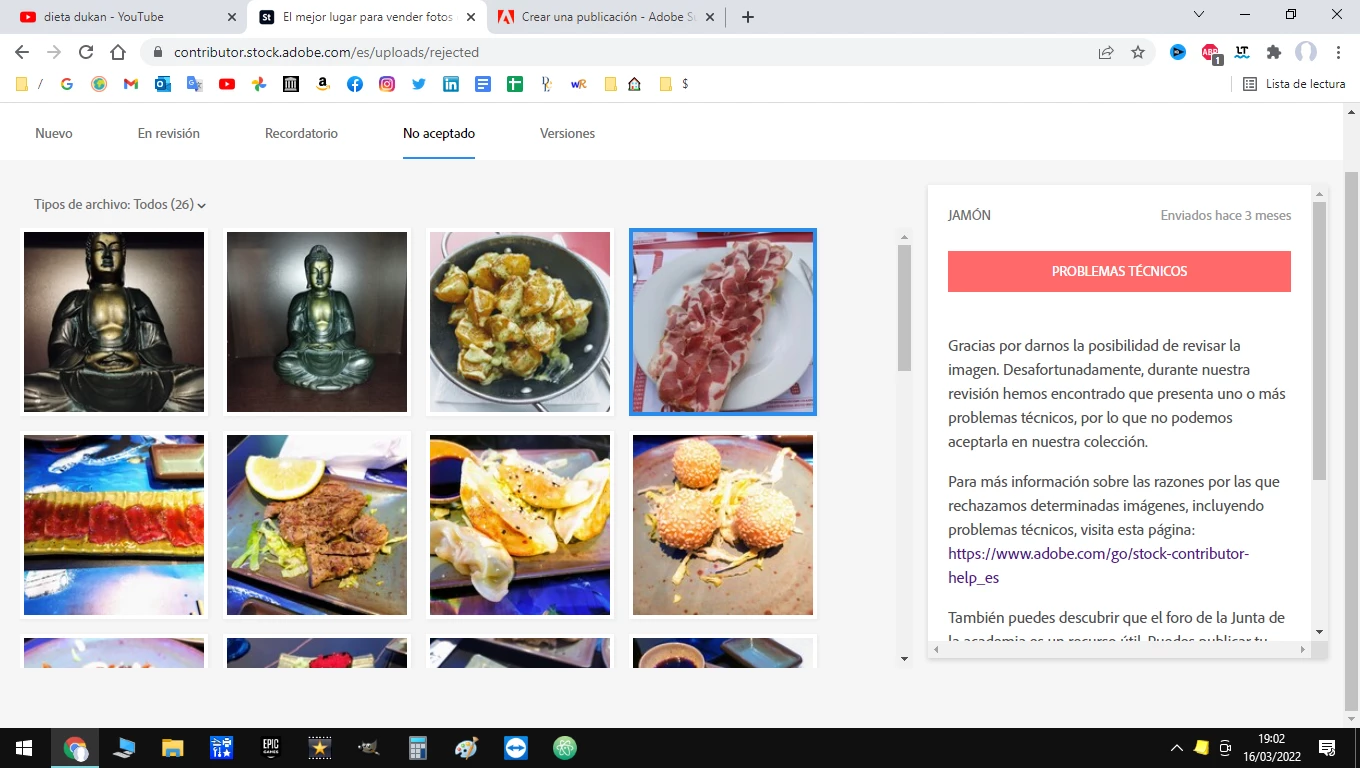Open the Chrome extensions puzzle icon
Viewport: 1360px width, 768px height.
click(1274, 52)
